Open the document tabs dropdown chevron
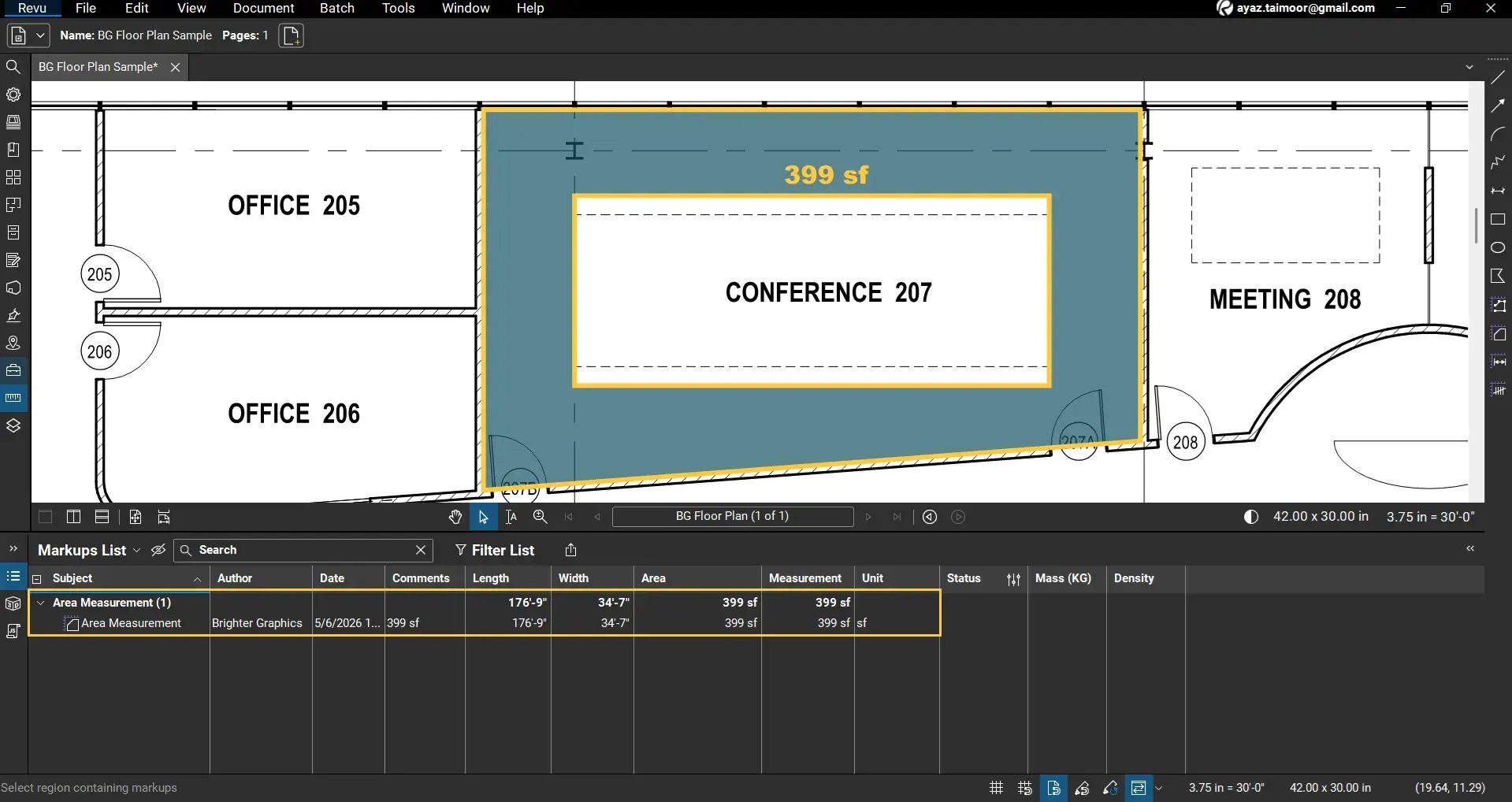This screenshot has height=802, width=1512. pyautogui.click(x=1469, y=68)
